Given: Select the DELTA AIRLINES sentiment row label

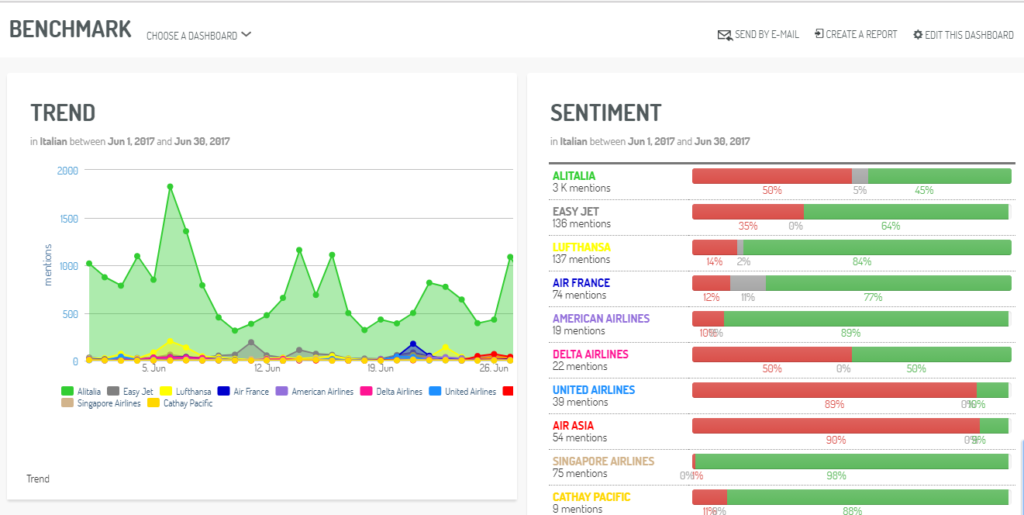Looking at the screenshot, I should (590, 354).
